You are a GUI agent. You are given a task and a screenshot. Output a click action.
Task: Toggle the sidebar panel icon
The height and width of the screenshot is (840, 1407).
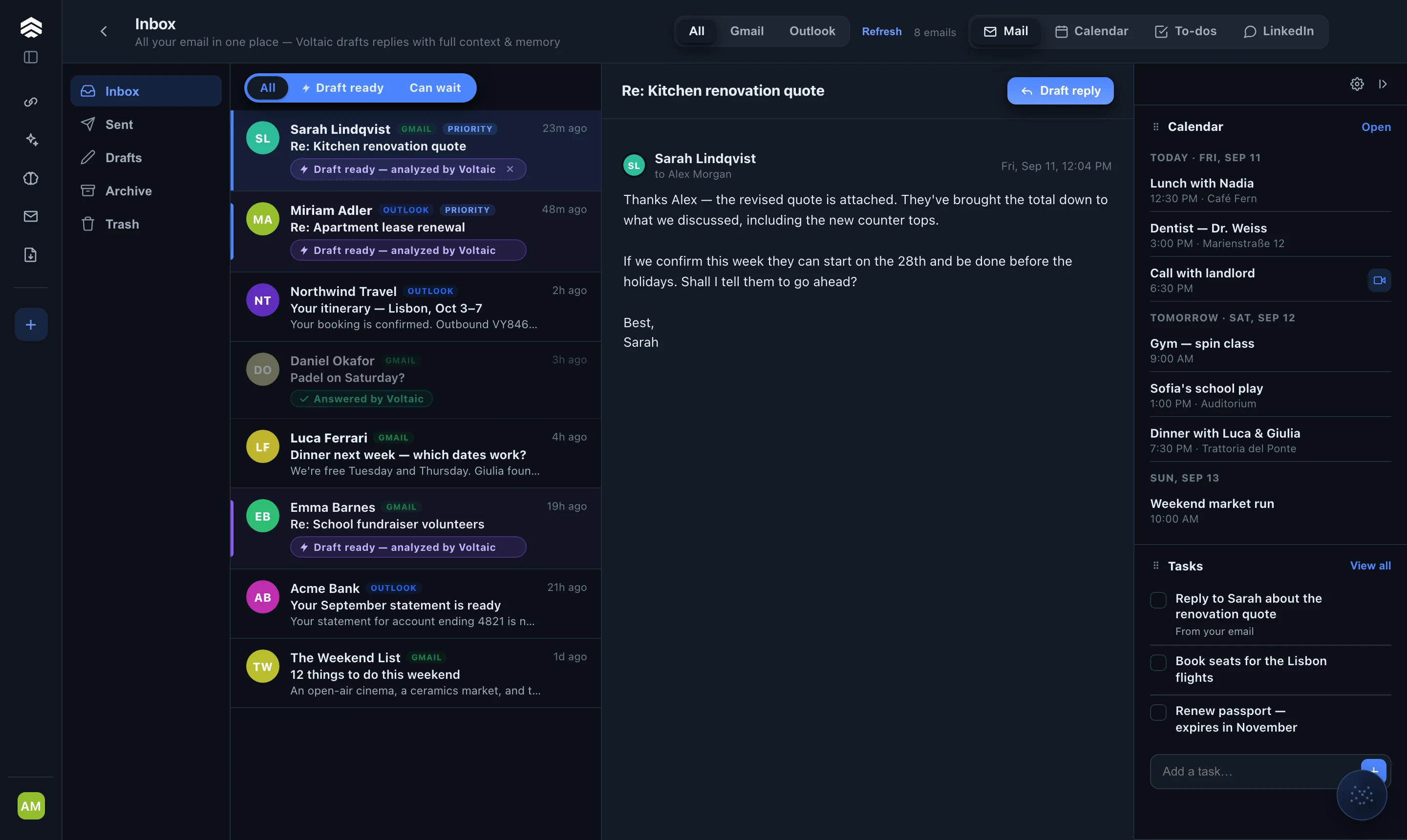tap(31, 57)
